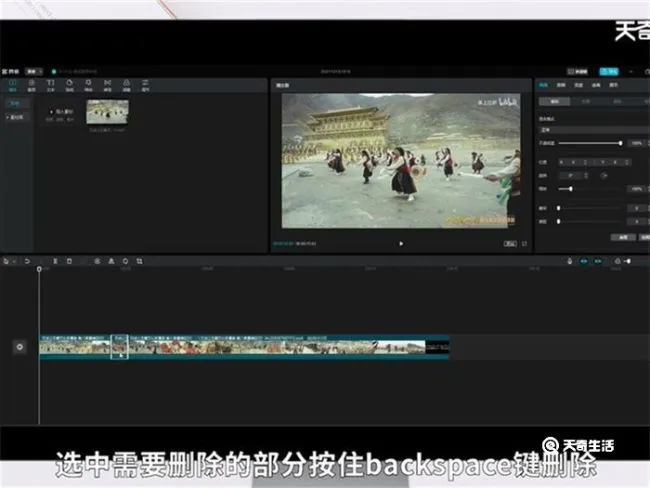Click the undo arrow in timeline toolbar
Screen dimensions: 650x488
(27, 261)
